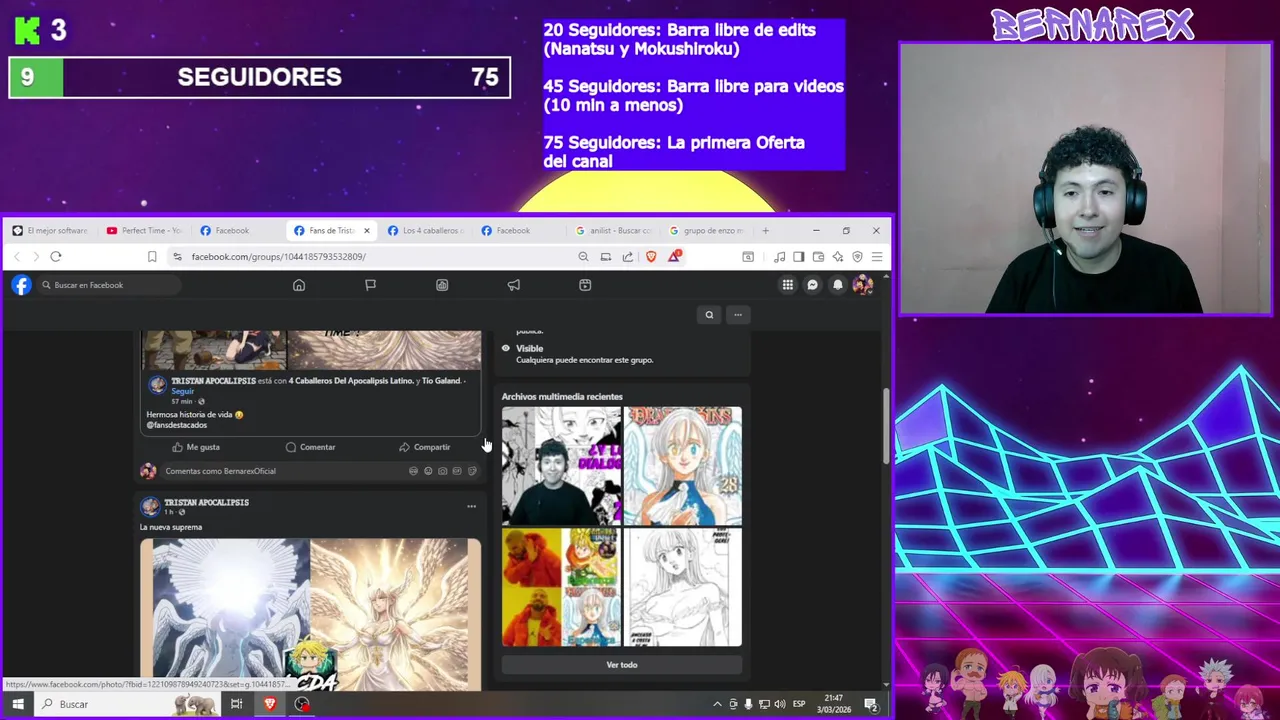Screen dimensions: 1280x720
Task: Open the volume control in tray
Action: pyautogui.click(x=780, y=704)
